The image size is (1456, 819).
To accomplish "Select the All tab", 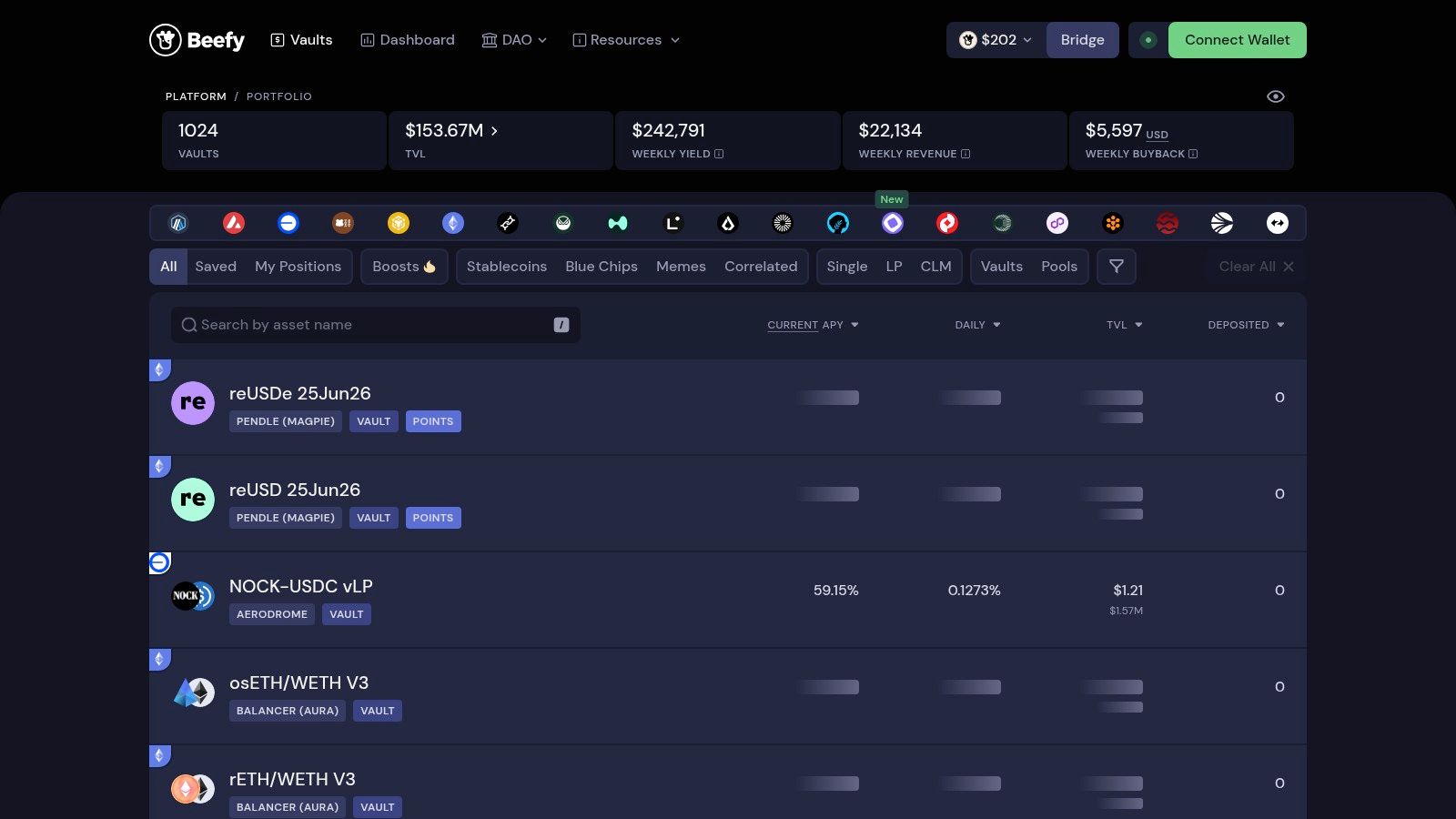I will coord(168,267).
